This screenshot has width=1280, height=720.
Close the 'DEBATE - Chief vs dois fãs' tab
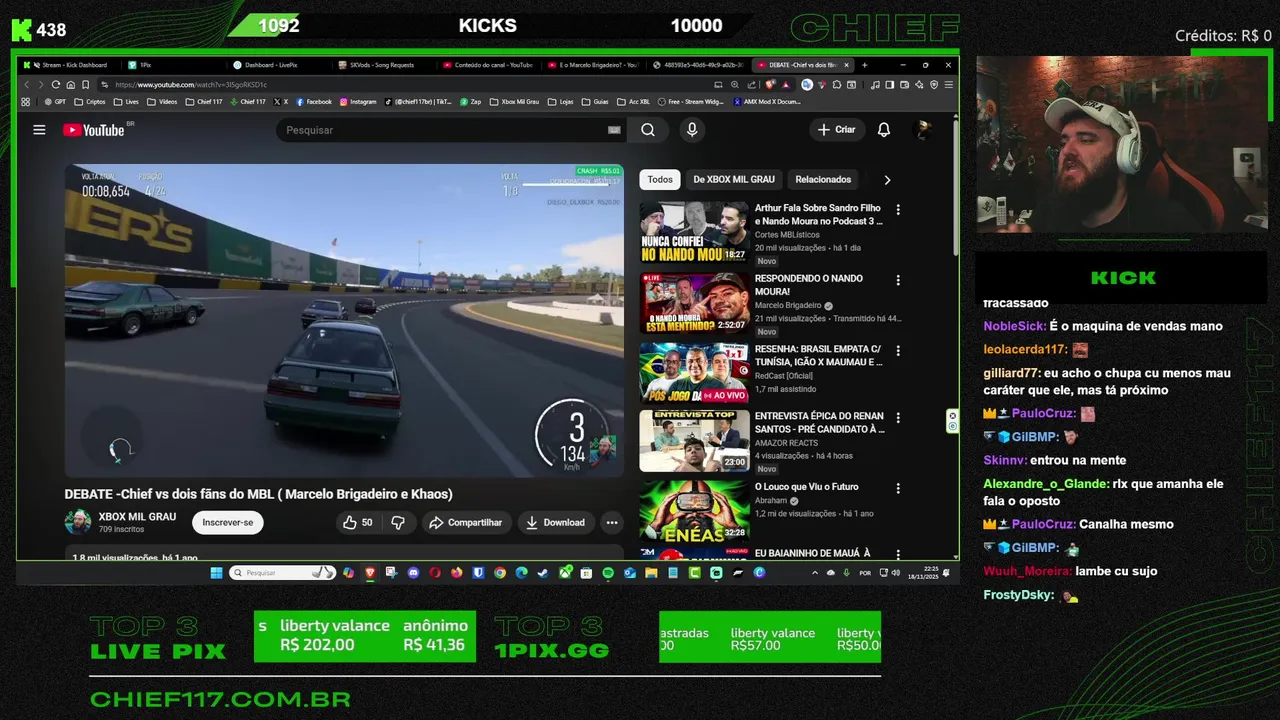[x=847, y=65]
